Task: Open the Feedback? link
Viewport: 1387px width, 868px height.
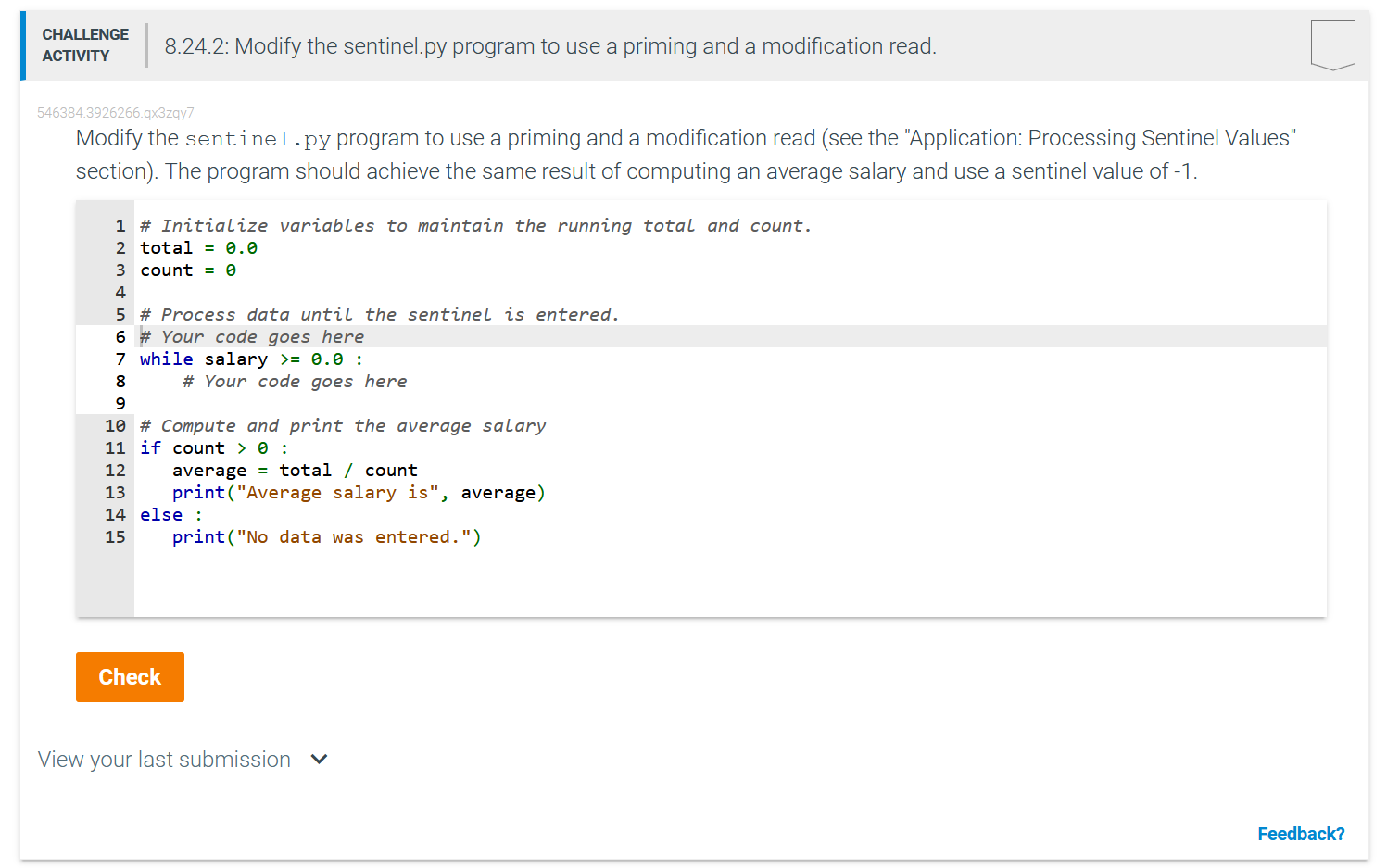Action: pyautogui.click(x=1301, y=834)
